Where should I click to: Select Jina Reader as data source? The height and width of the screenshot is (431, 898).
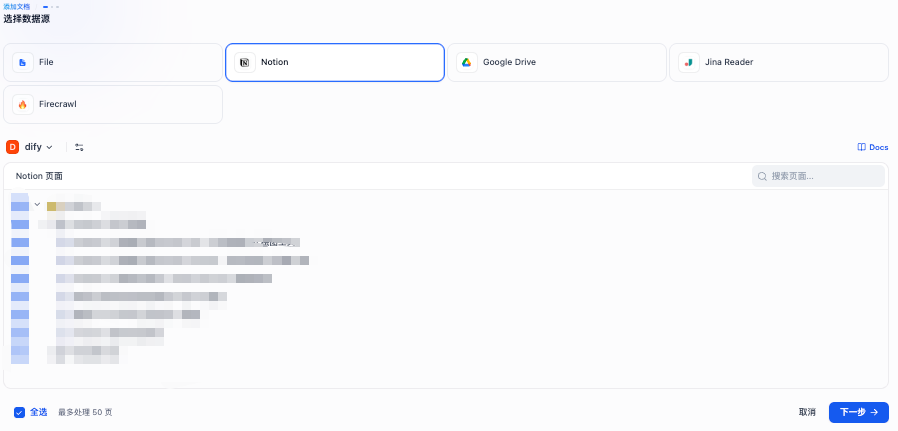[x=779, y=62]
